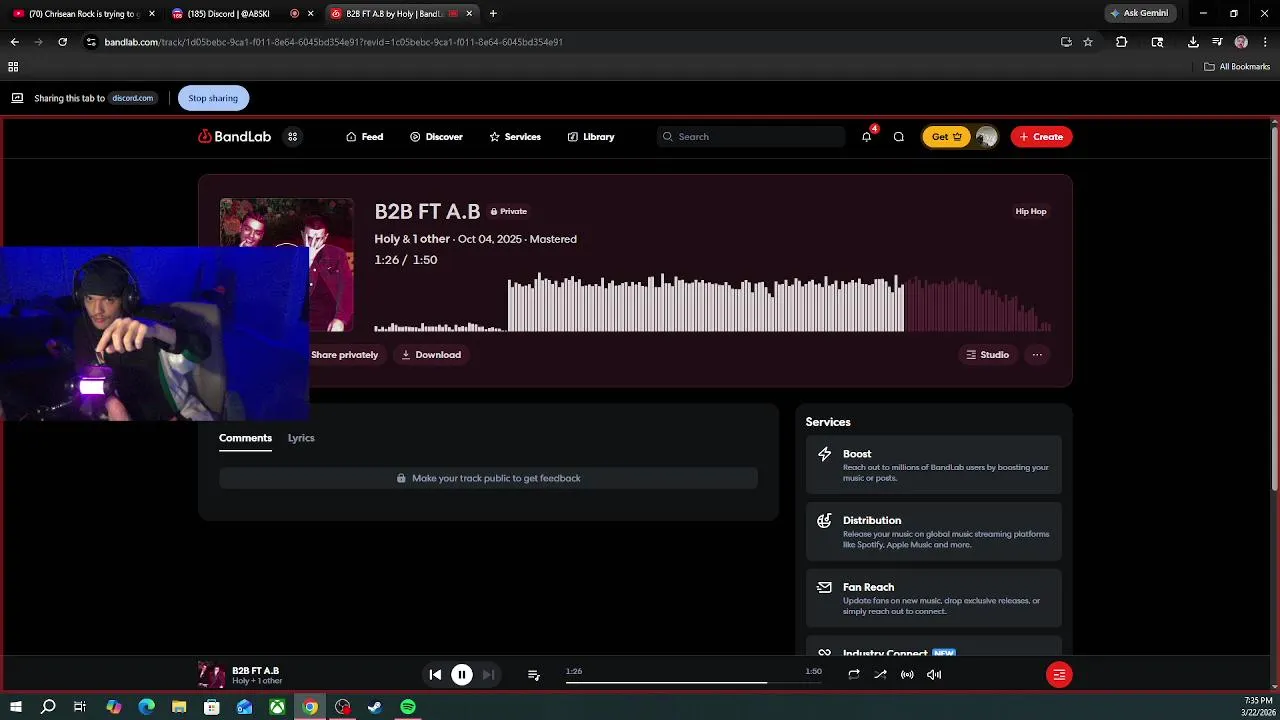Viewport: 1280px width, 720px height.
Task: Open the profile avatar menu
Action: 986,137
